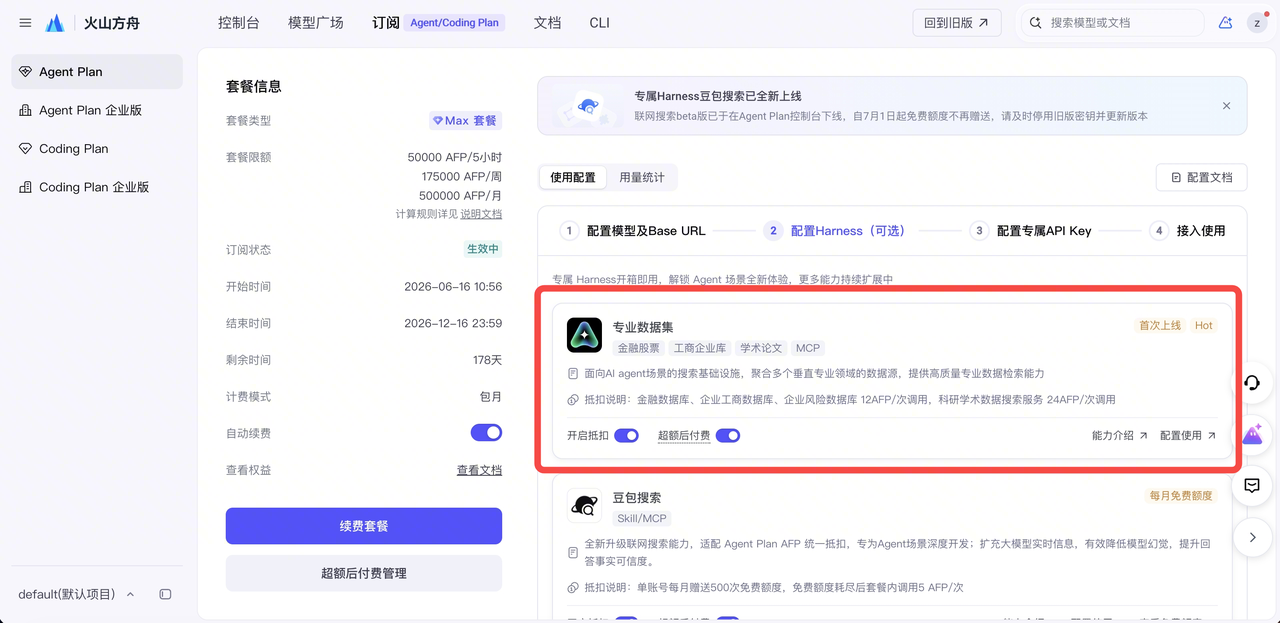1280x623 pixels.
Task: Dismiss the 专属Harness豆包搜索 announcement banner
Action: 1226,106
